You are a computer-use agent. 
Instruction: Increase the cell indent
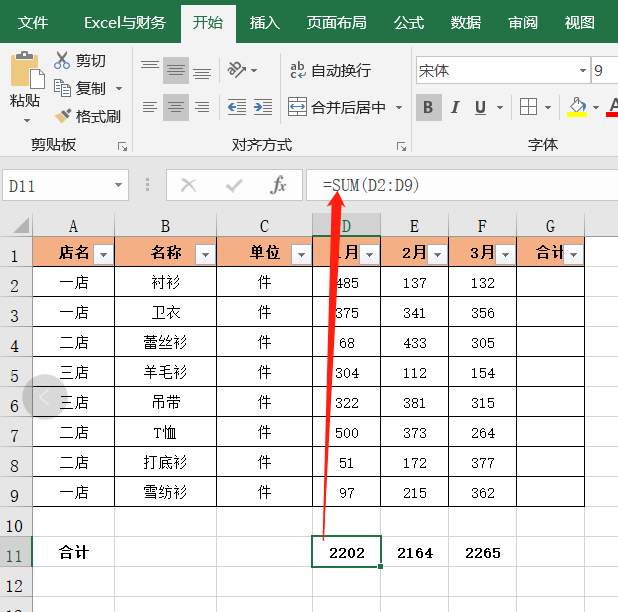tap(263, 107)
